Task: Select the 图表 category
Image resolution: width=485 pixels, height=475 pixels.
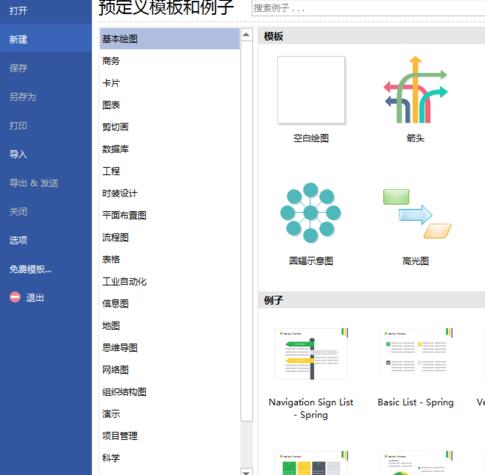Action: pyautogui.click(x=170, y=105)
